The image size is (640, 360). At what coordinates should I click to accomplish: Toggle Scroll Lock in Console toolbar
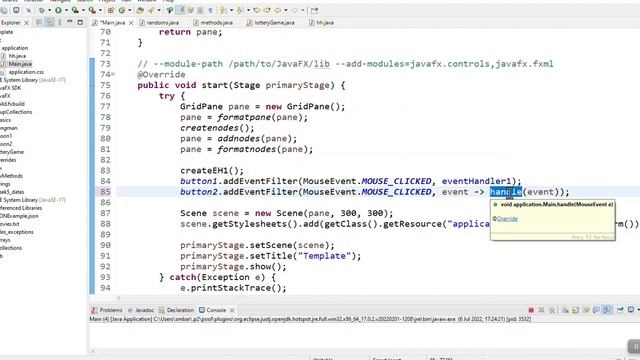pyautogui.click(x=575, y=310)
